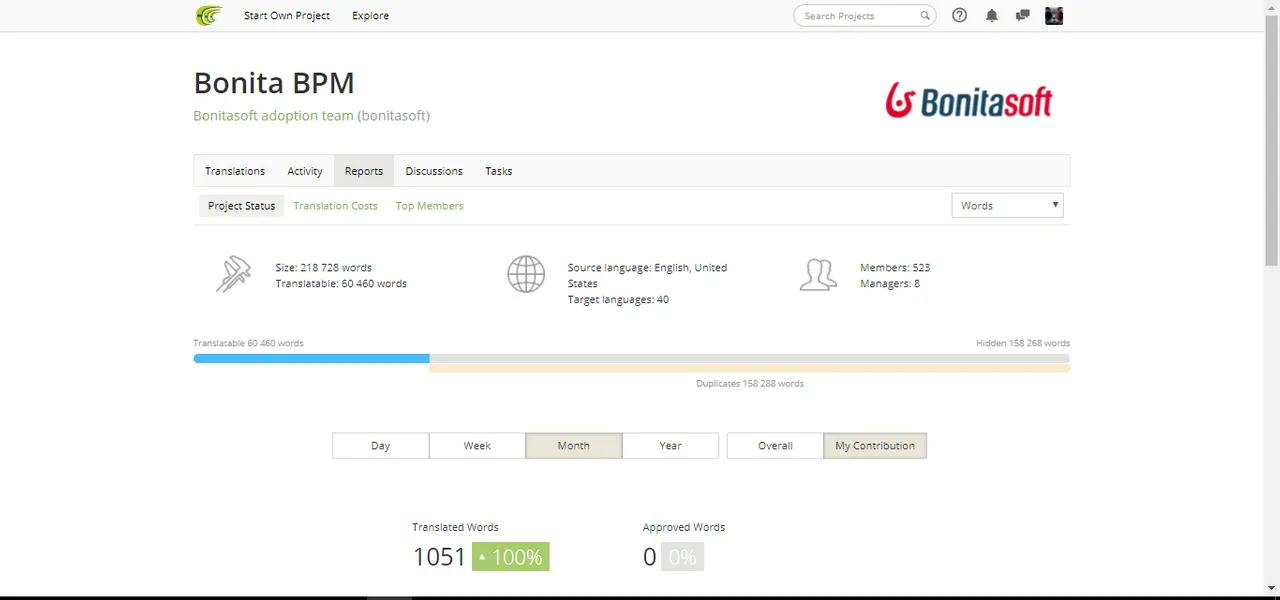Click the 'Size: 218 728 words' text
This screenshot has width=1280, height=600.
pos(323,268)
